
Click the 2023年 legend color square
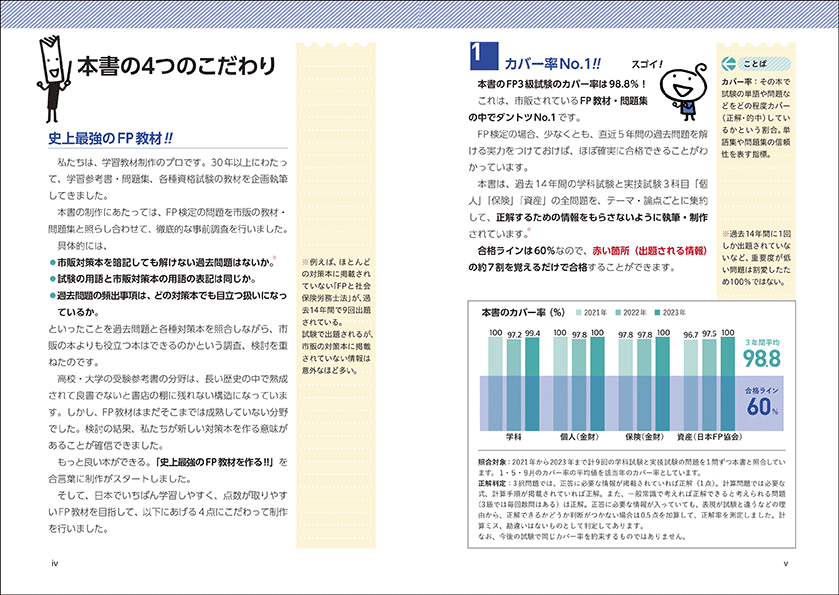[658, 312]
